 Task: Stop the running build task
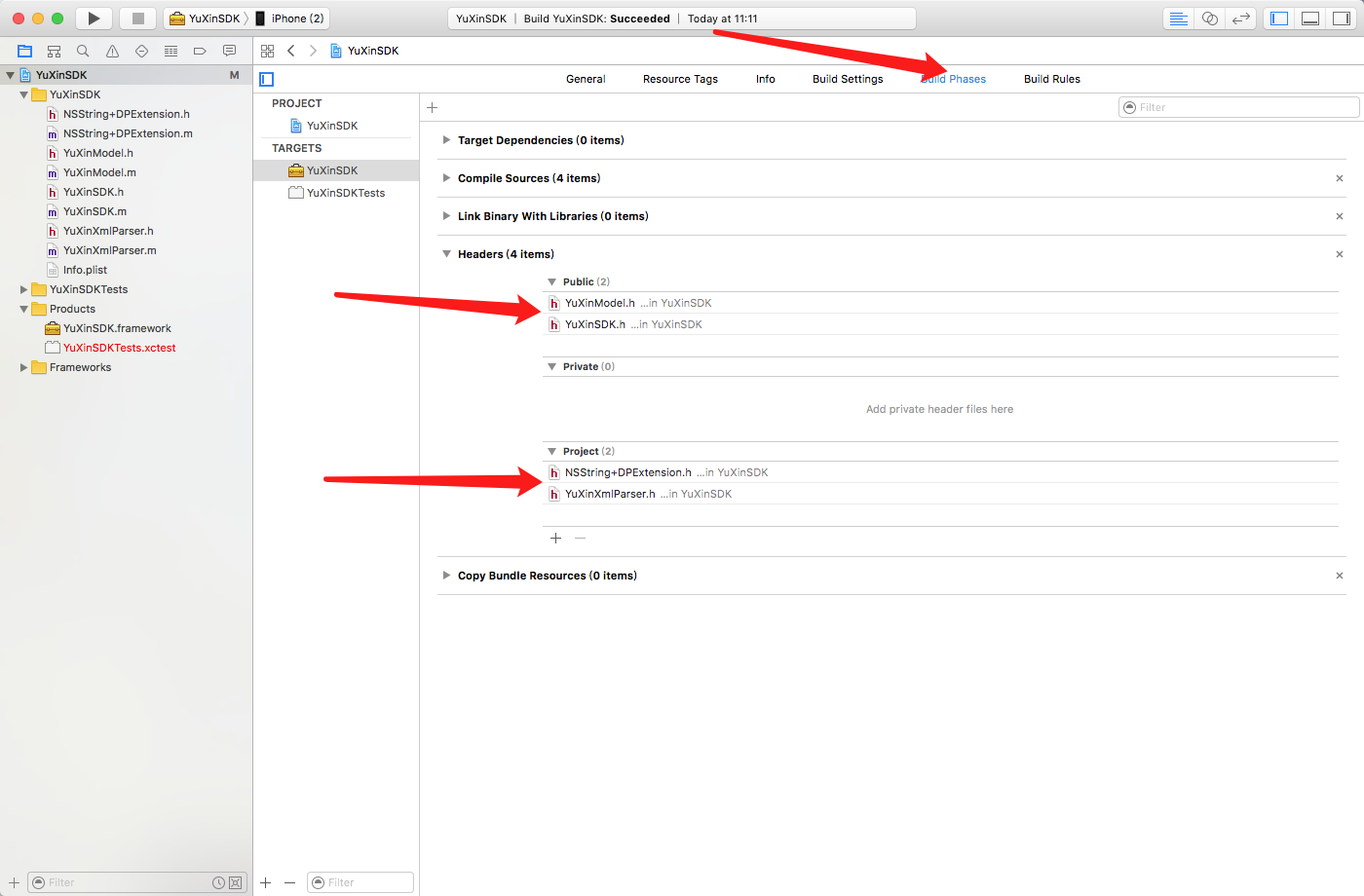138,19
